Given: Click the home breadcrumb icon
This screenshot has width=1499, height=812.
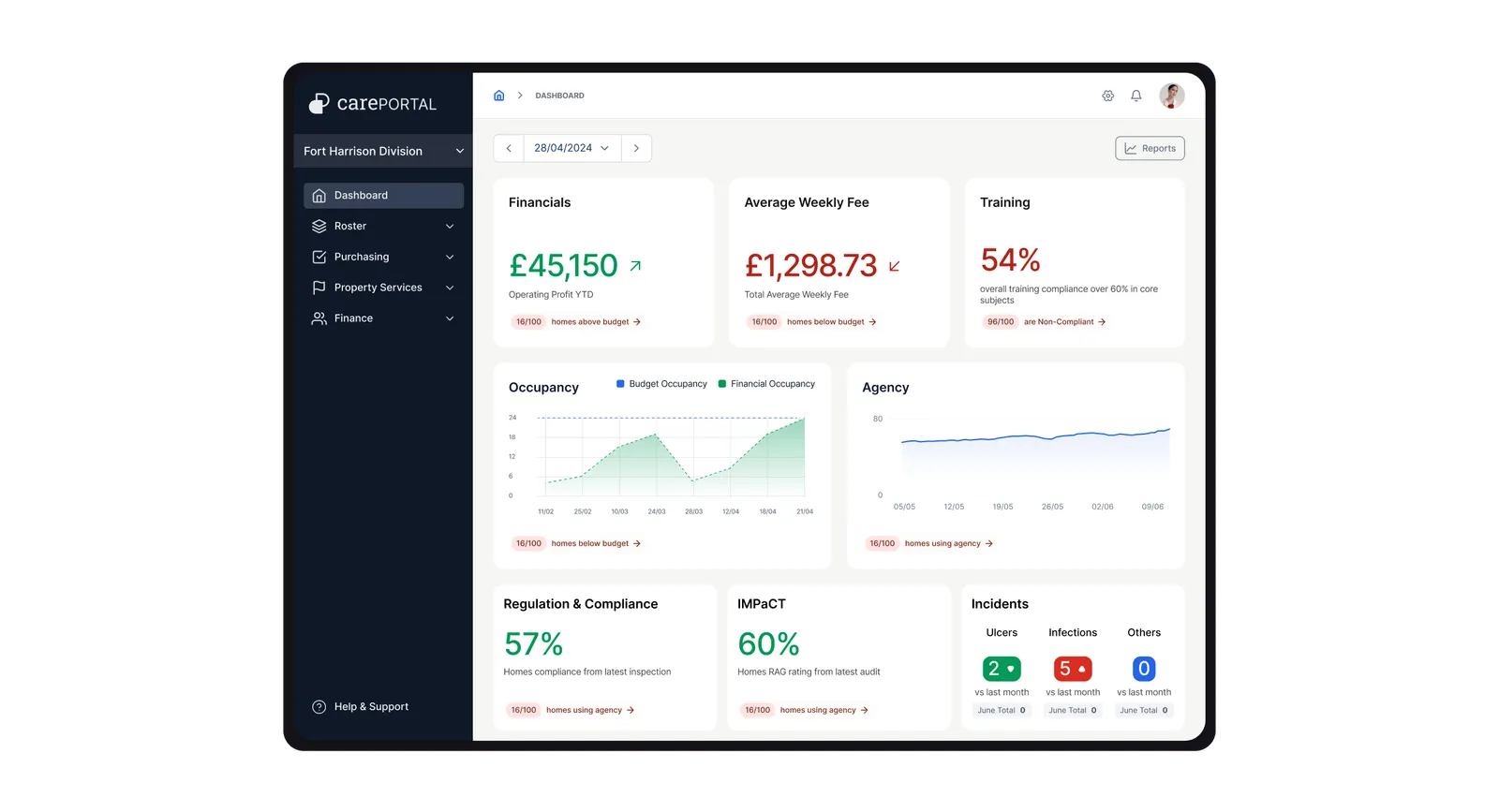Looking at the screenshot, I should (x=499, y=96).
